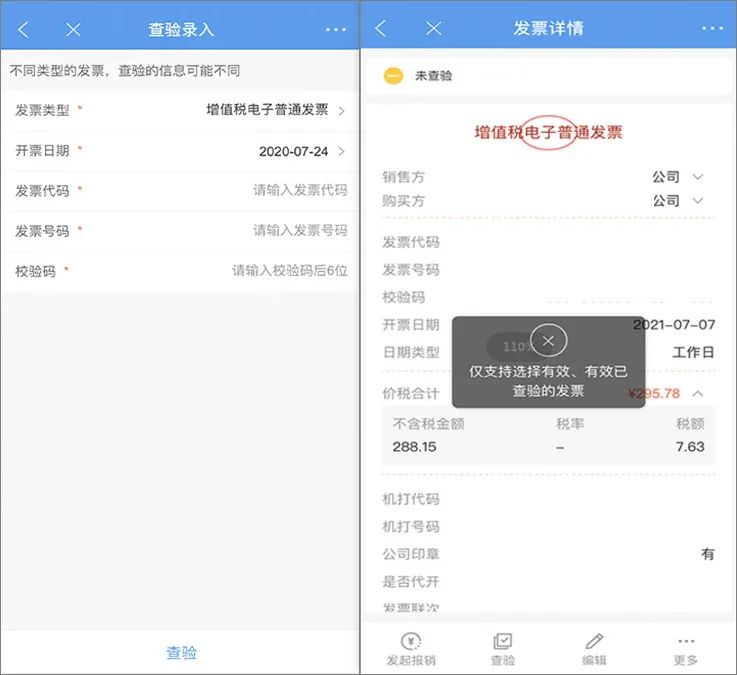This screenshot has height=675, width=737.
Task: Click the 7.63 tax amount
Action: click(x=690, y=447)
